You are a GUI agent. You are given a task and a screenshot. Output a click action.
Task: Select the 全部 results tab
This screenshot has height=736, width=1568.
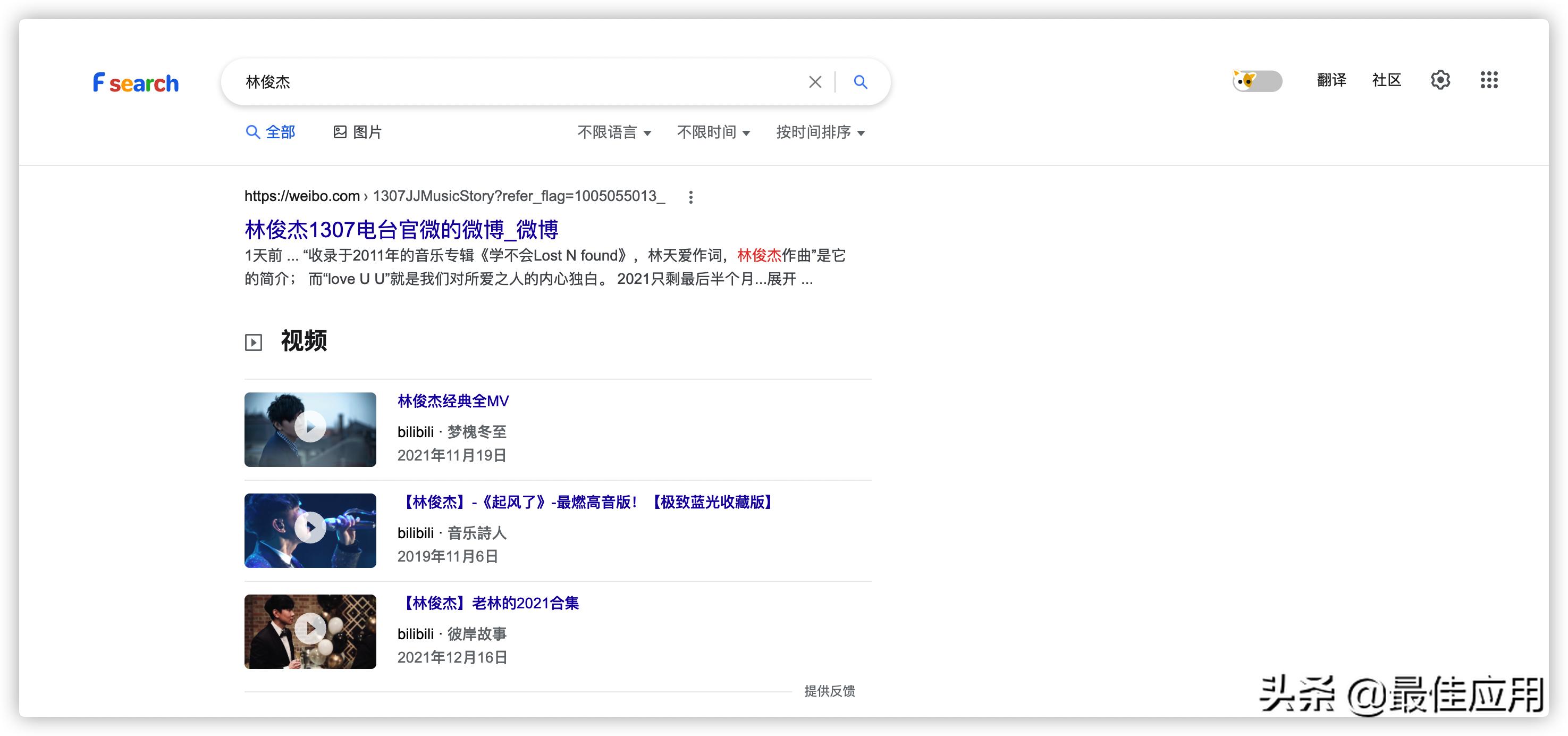270,132
